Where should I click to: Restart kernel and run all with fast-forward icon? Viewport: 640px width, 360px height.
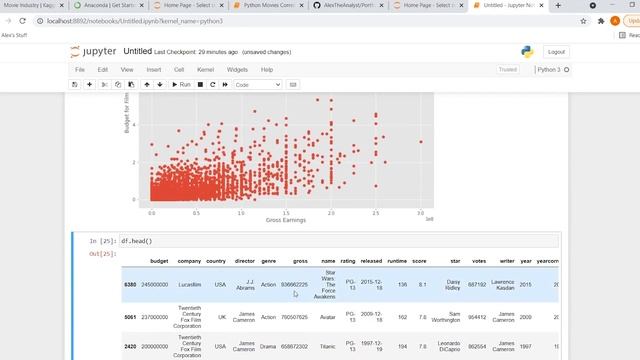click(x=225, y=84)
